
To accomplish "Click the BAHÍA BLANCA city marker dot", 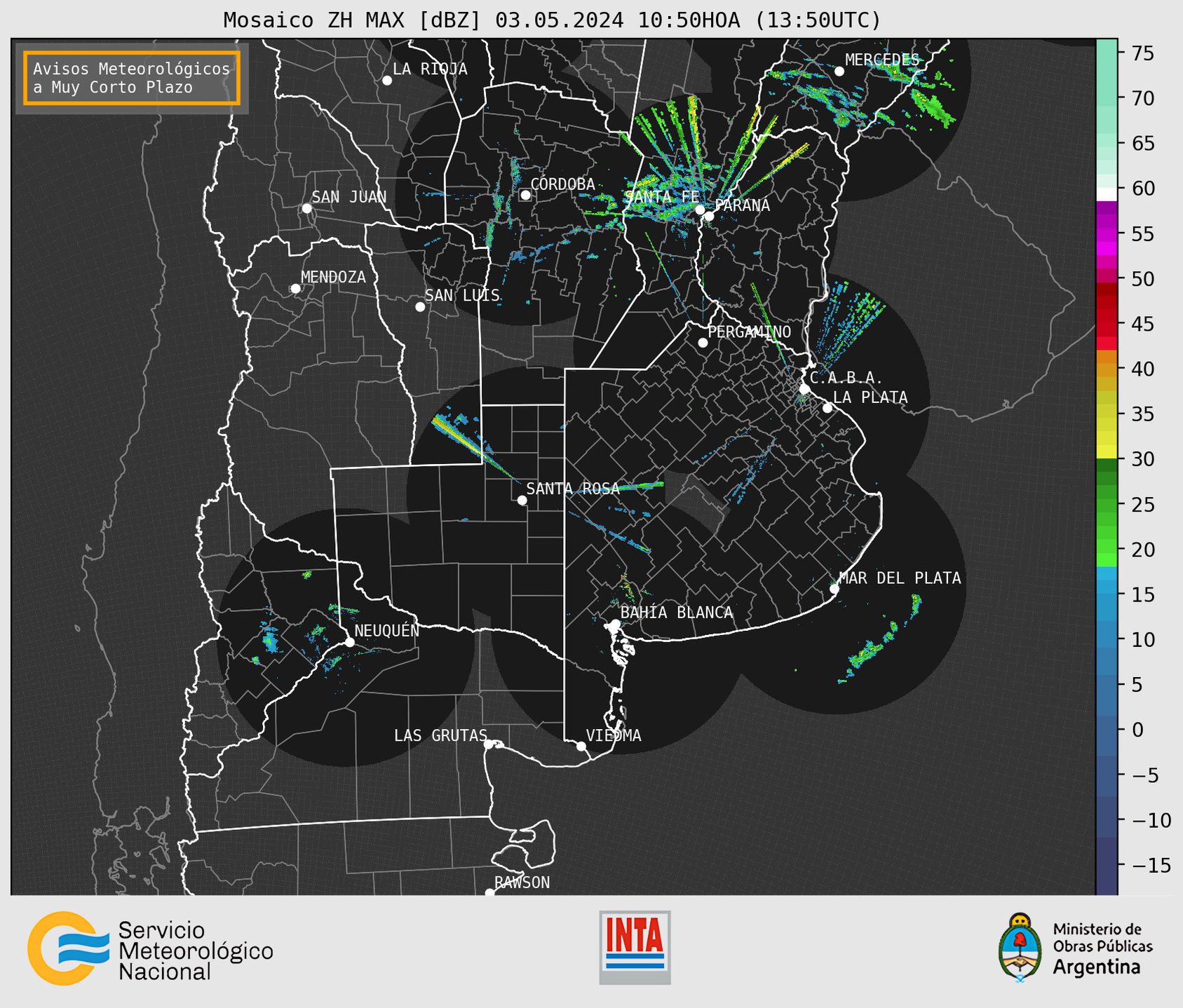I will click(x=615, y=624).
